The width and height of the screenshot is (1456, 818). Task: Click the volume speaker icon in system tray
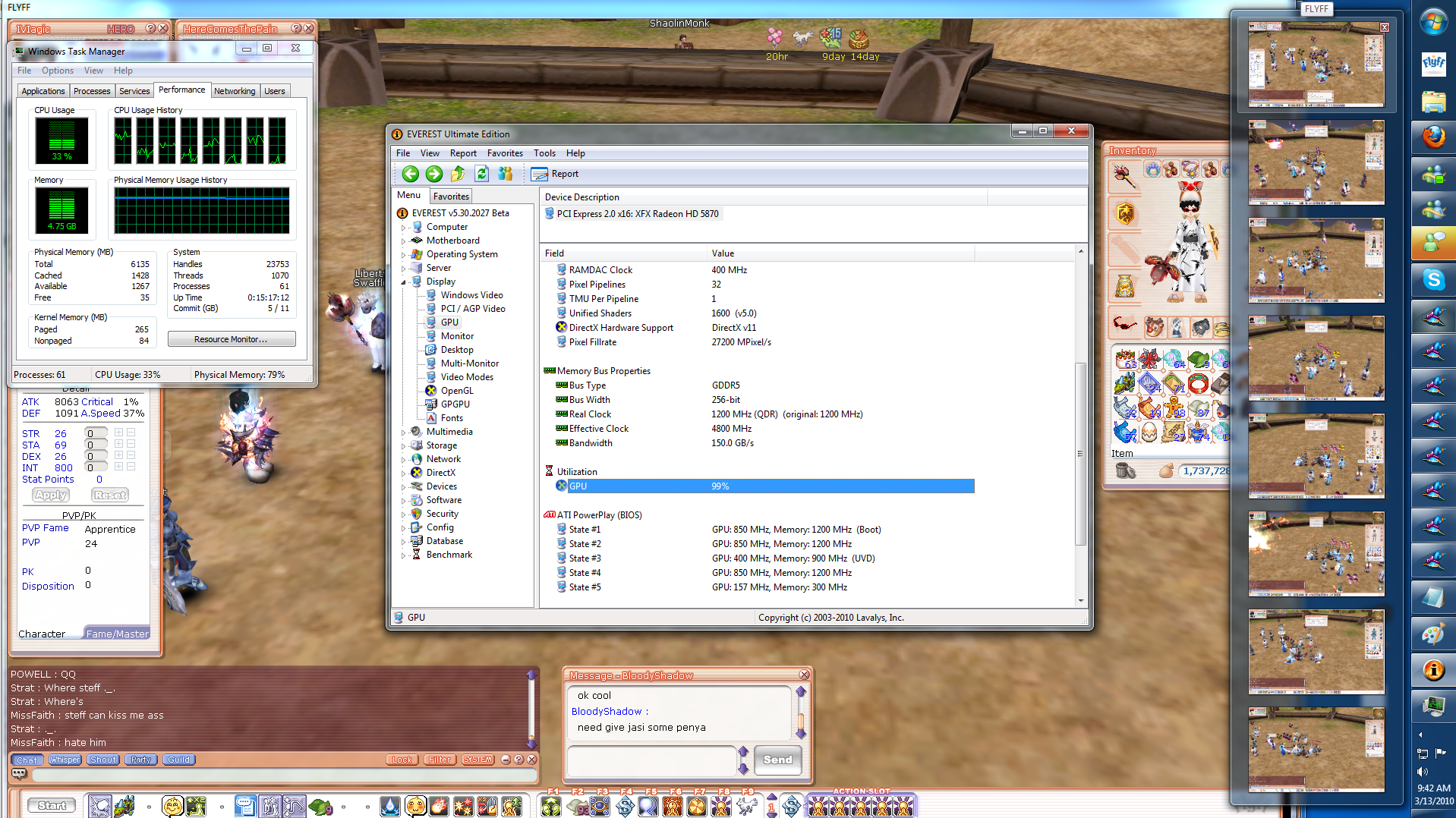tap(1422, 772)
